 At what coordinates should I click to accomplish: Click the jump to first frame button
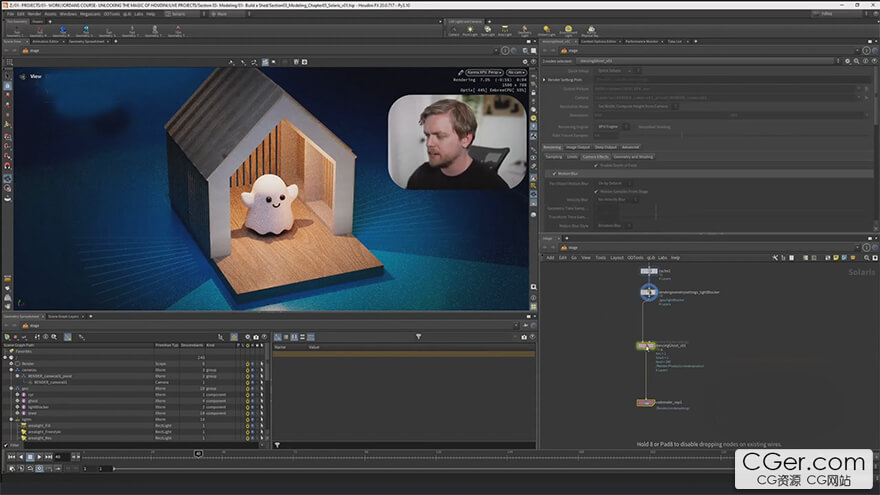(11, 457)
